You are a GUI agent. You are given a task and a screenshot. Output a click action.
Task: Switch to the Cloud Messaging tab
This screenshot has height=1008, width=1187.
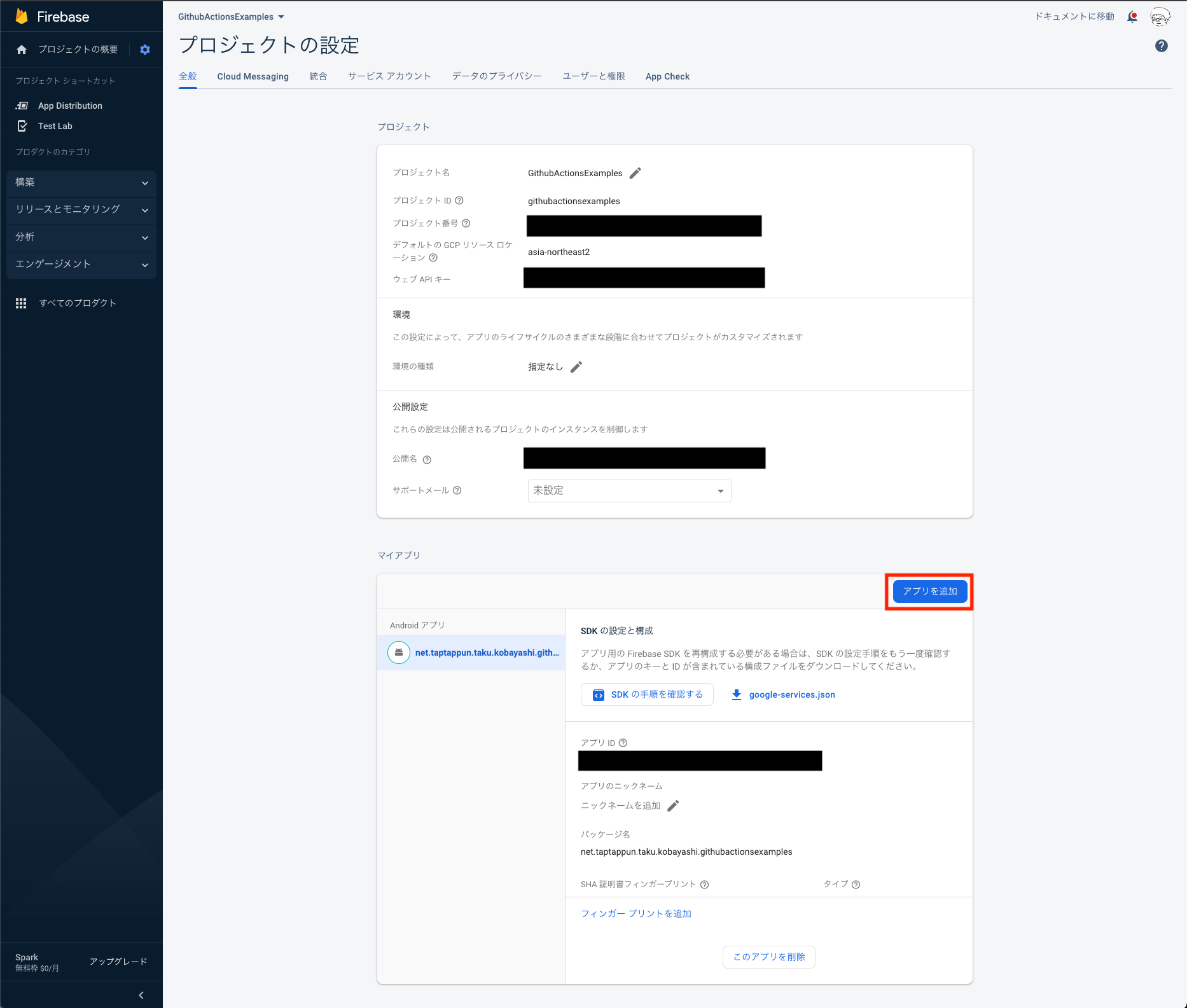click(x=253, y=76)
